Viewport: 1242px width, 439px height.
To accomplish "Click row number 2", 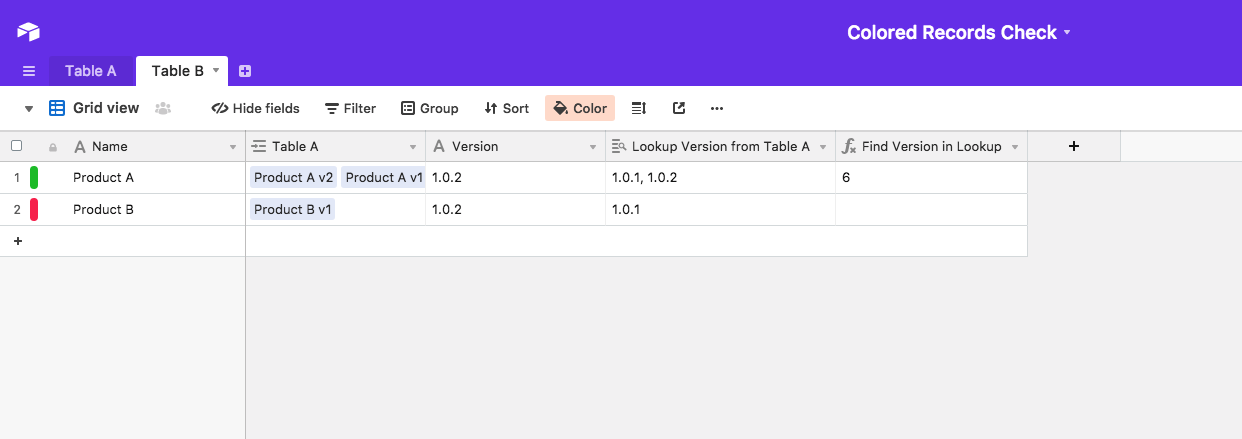I will (16, 210).
